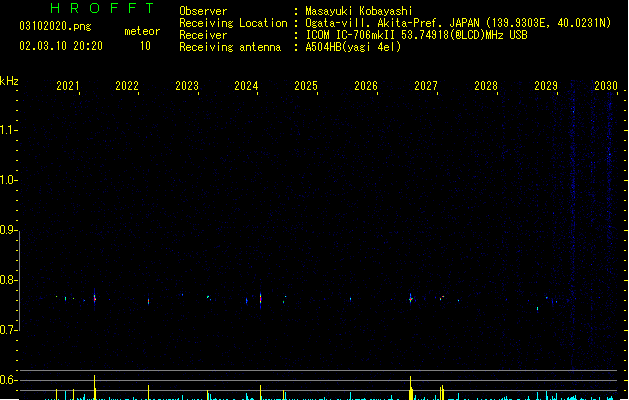Click the 1.0 kHz frequency label
This screenshot has width=629, height=400.
coord(8,180)
